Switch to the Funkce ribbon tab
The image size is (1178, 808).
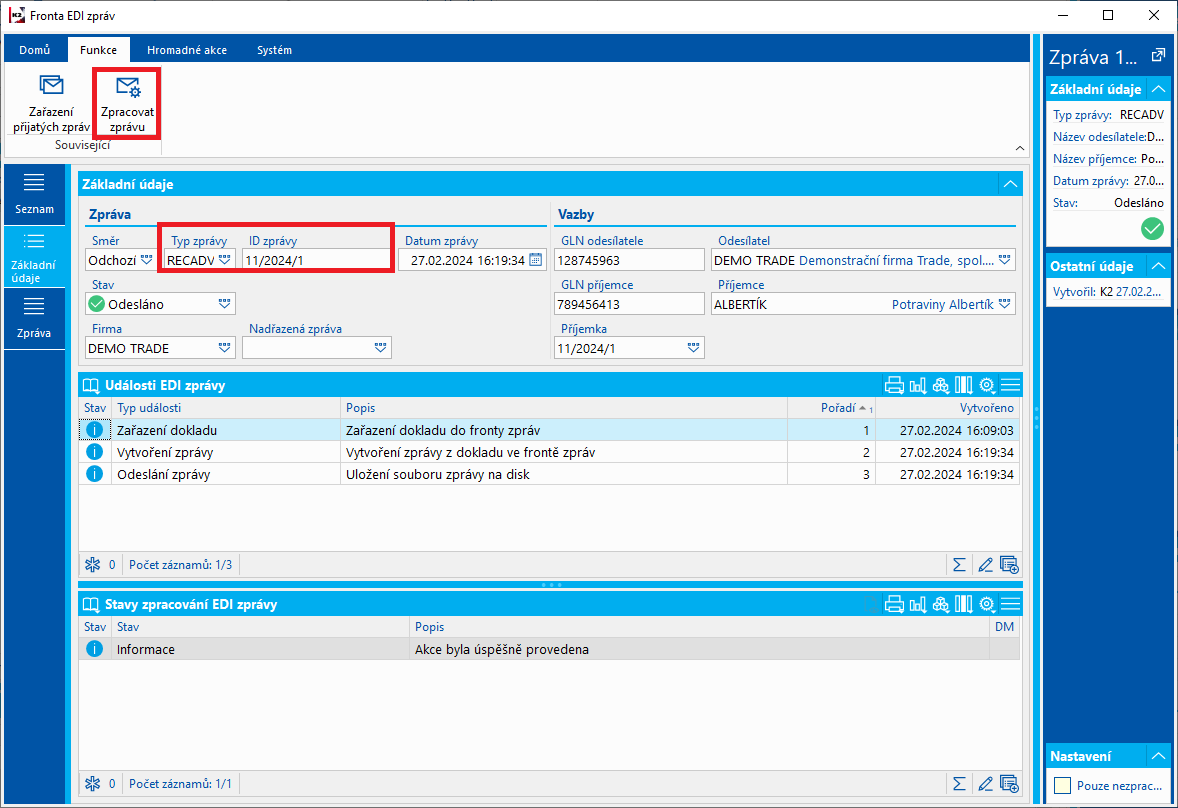98,50
